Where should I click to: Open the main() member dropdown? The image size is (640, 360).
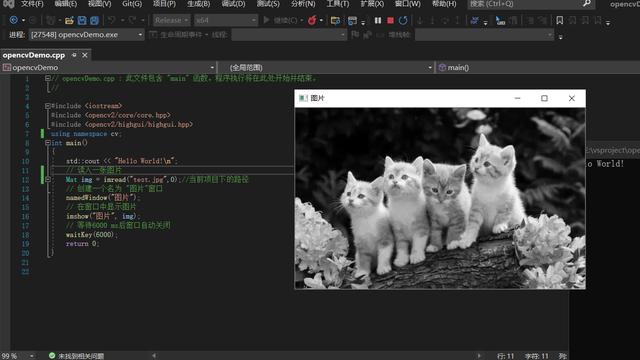pyautogui.click(x=538, y=68)
